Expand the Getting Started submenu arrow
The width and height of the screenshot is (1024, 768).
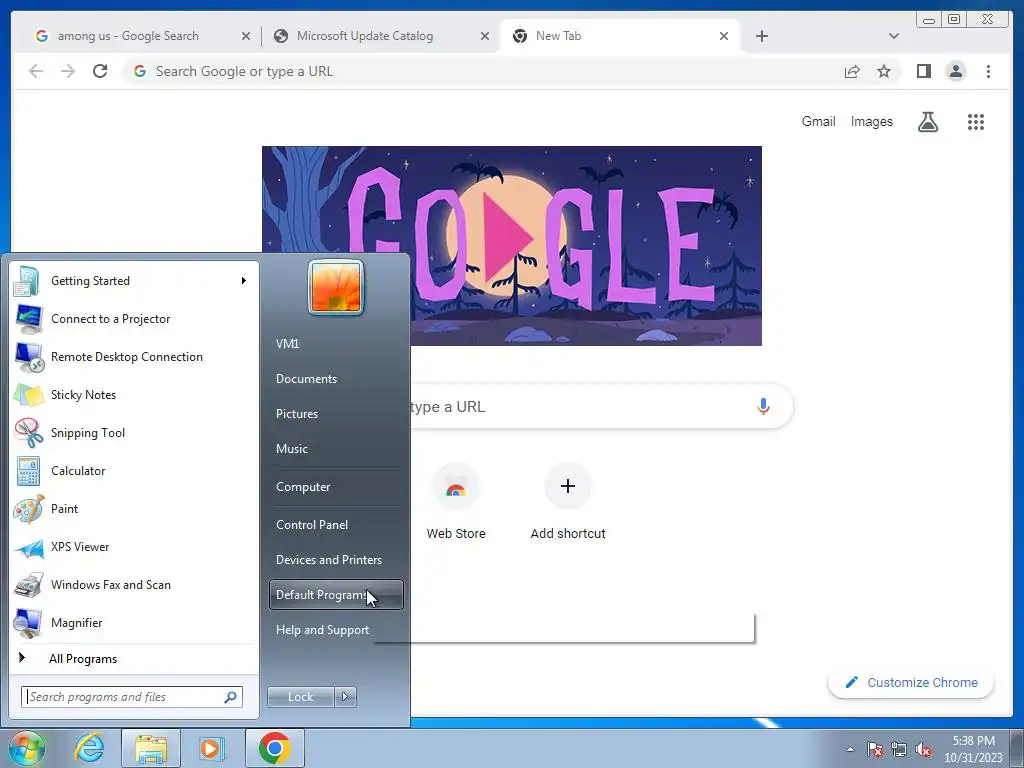click(x=244, y=281)
